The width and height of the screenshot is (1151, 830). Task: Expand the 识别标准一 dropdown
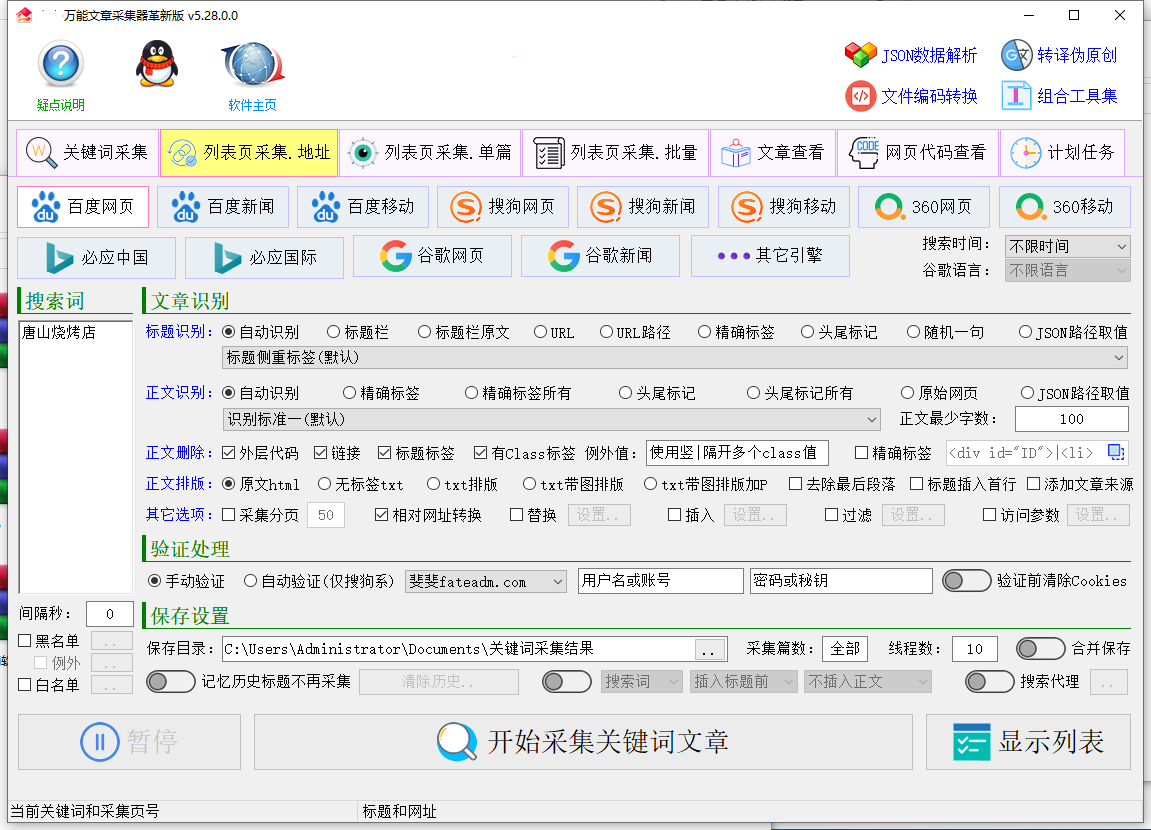(x=551, y=420)
